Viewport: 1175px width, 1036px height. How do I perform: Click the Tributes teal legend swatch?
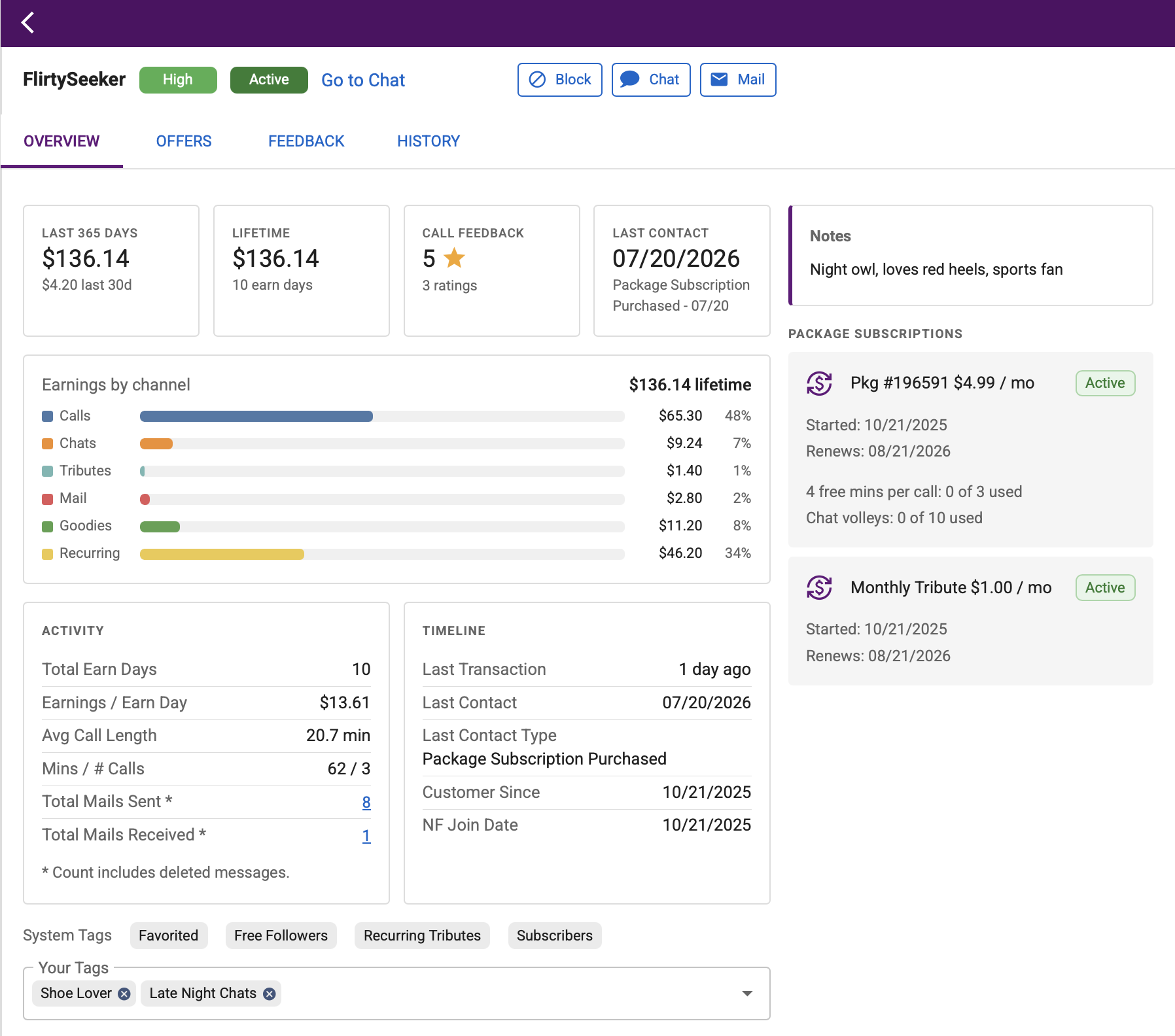(x=47, y=471)
